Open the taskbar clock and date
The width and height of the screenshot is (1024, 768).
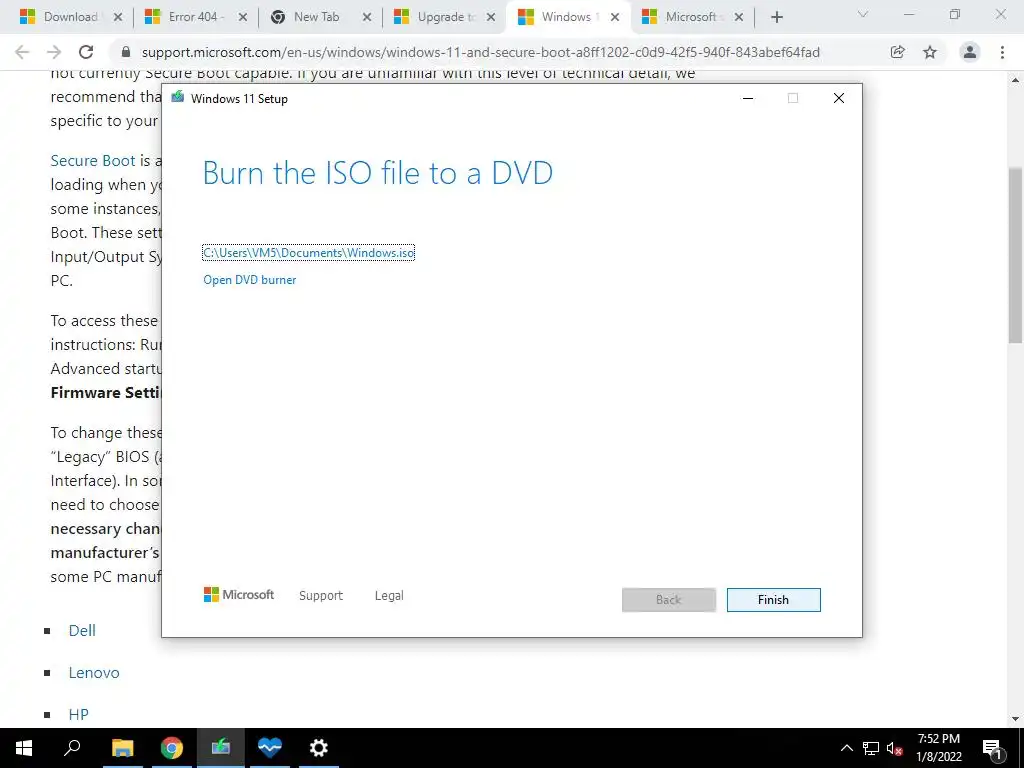938,748
